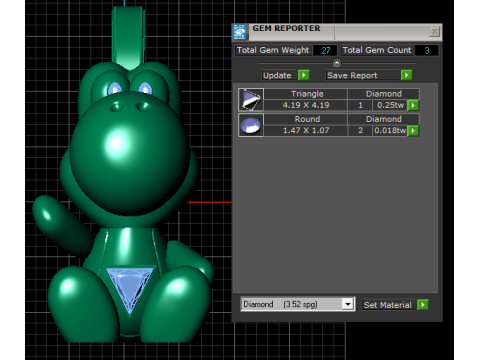Select the left eye round gem on model
Viewport: 480px width, 360px height.
coord(114,89)
